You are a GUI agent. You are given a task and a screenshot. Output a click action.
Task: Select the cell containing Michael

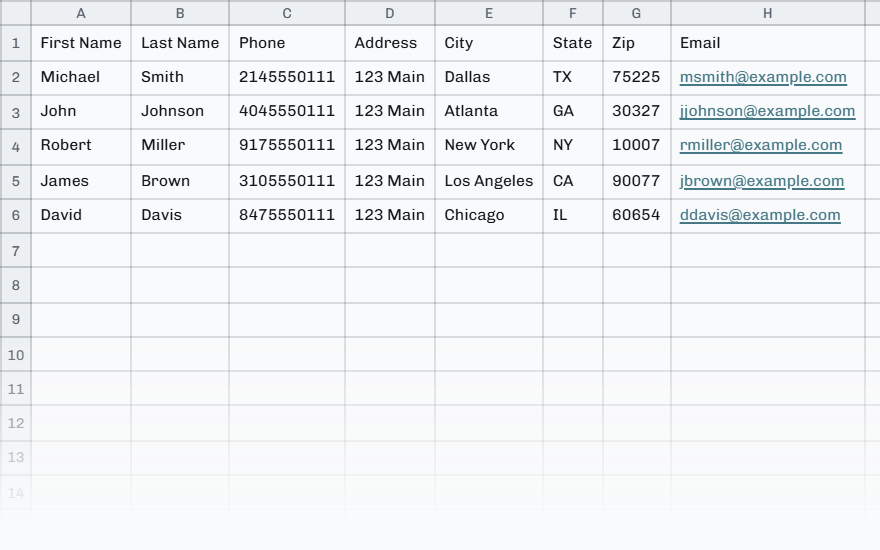(81, 77)
